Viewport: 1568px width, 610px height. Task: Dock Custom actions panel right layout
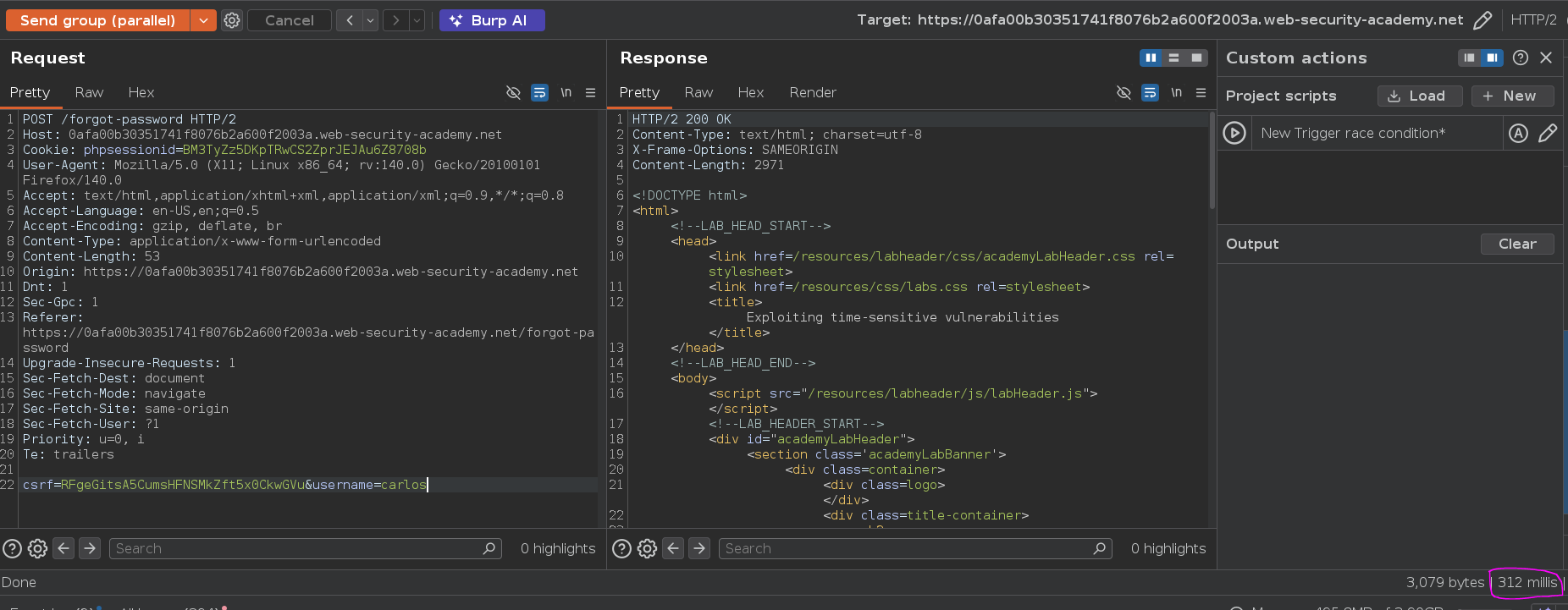(x=1492, y=58)
